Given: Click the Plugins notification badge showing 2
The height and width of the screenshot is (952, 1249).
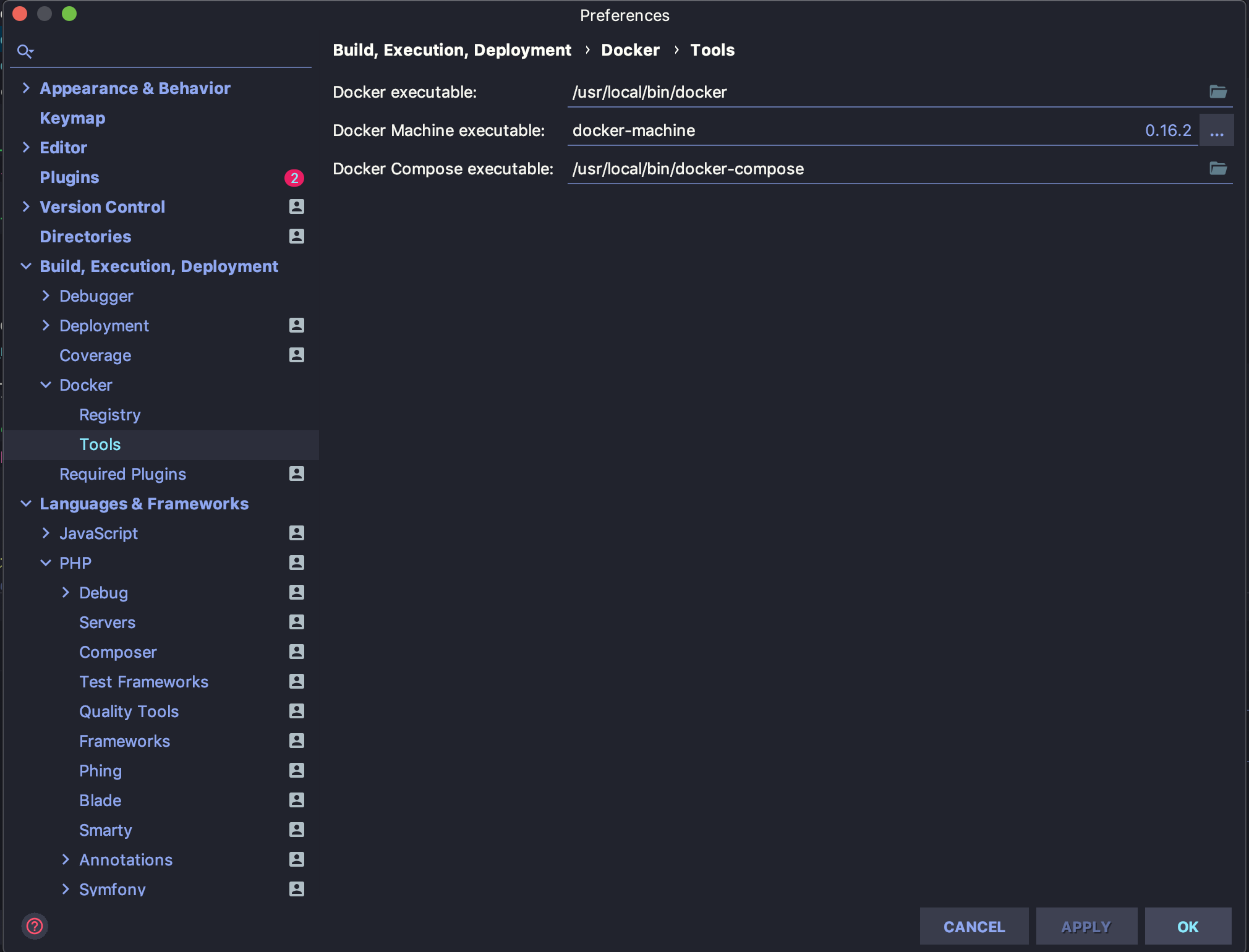Looking at the screenshot, I should click(x=295, y=177).
